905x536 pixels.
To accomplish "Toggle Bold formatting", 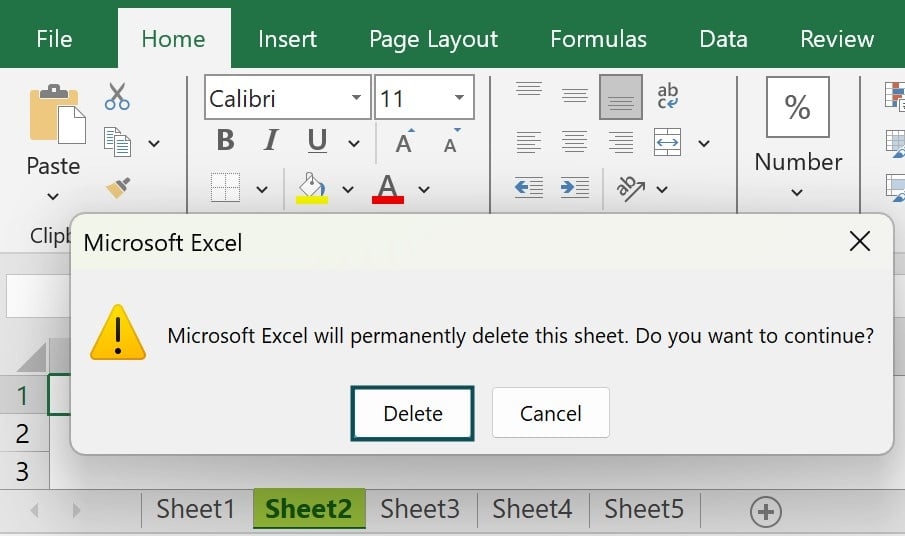I will click(x=225, y=141).
